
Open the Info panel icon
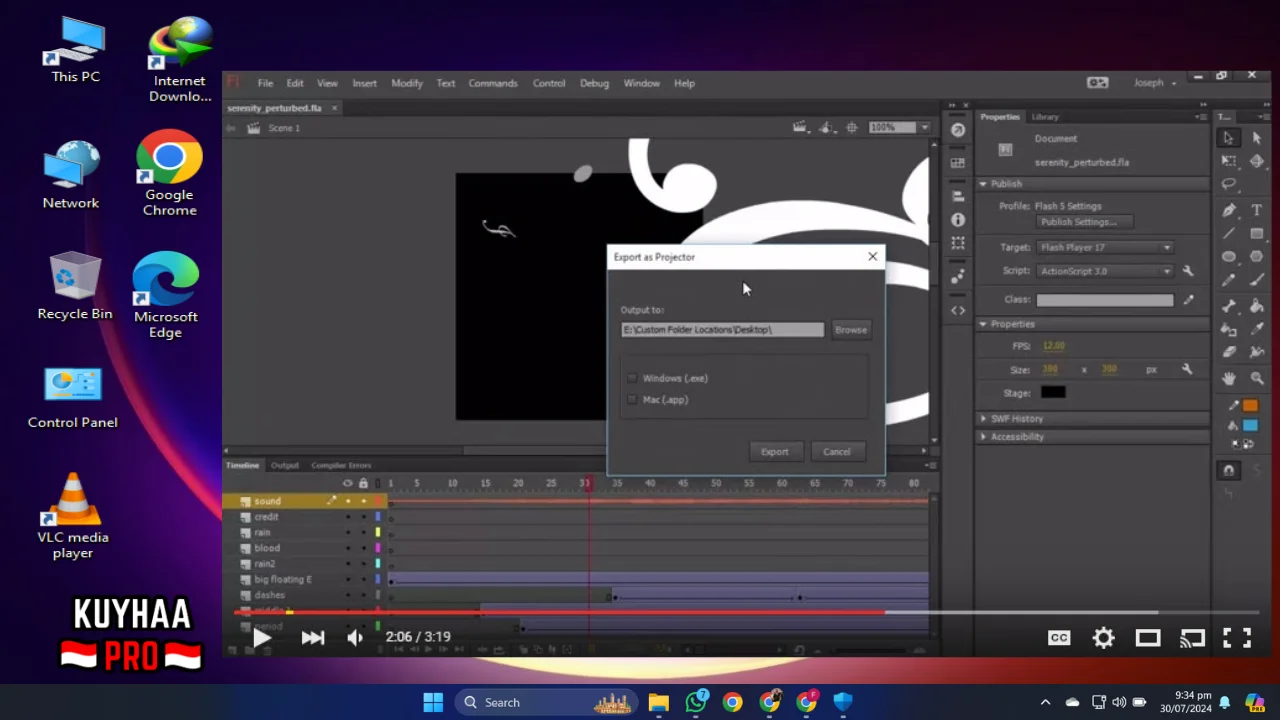click(x=958, y=220)
